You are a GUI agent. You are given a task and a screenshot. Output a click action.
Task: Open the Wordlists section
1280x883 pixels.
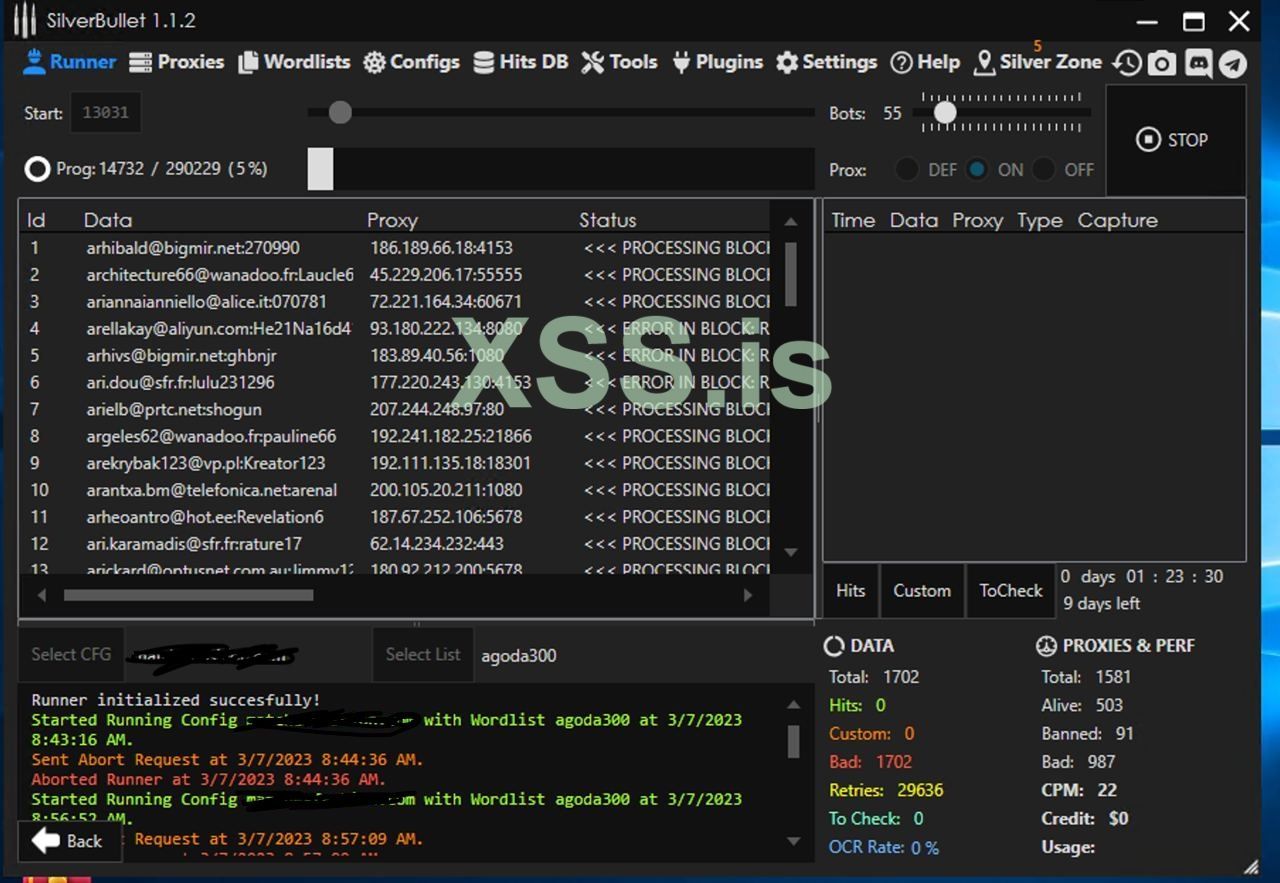pyautogui.click(x=294, y=62)
